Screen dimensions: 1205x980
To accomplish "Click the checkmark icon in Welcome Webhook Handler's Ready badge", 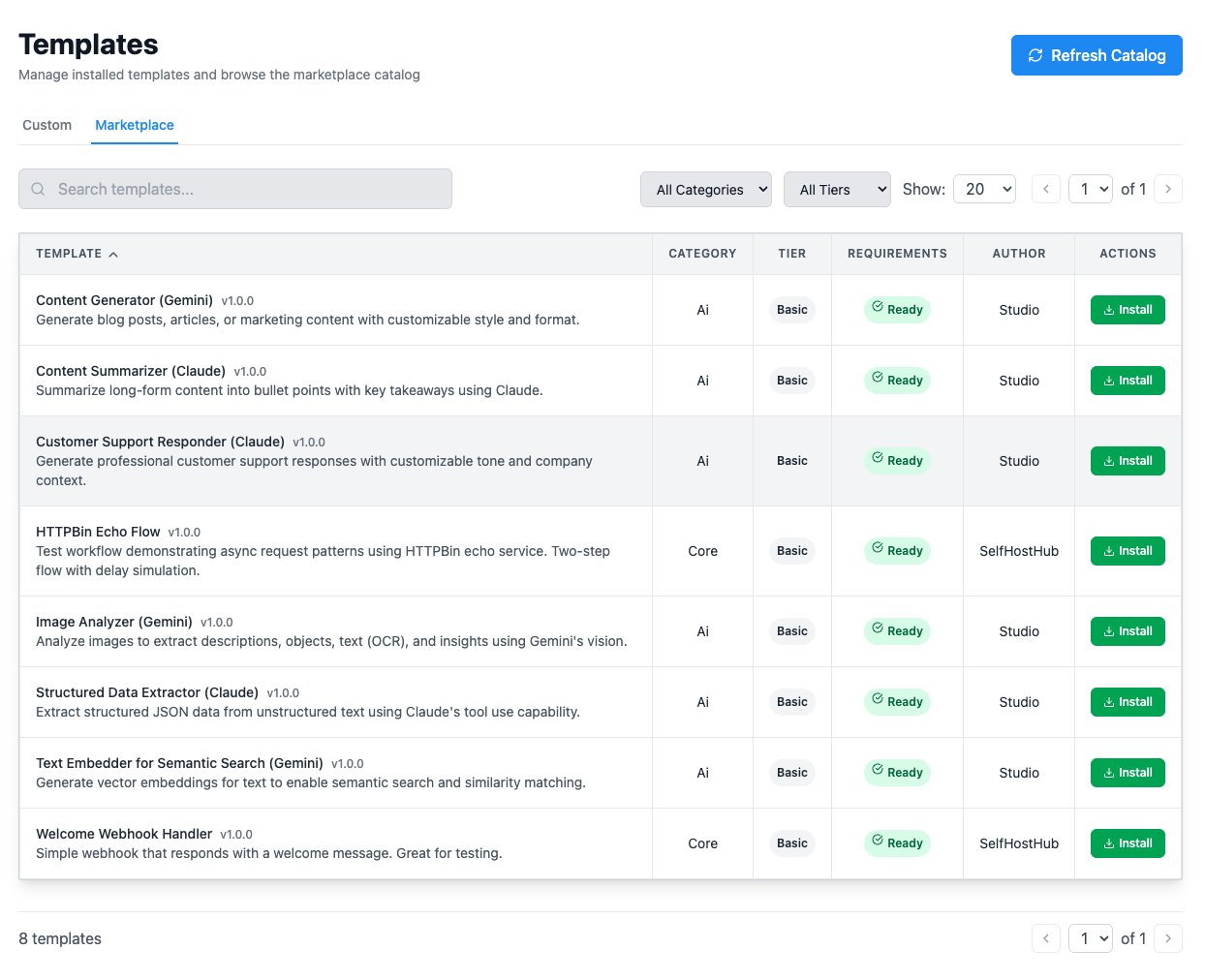I will (x=879, y=842).
